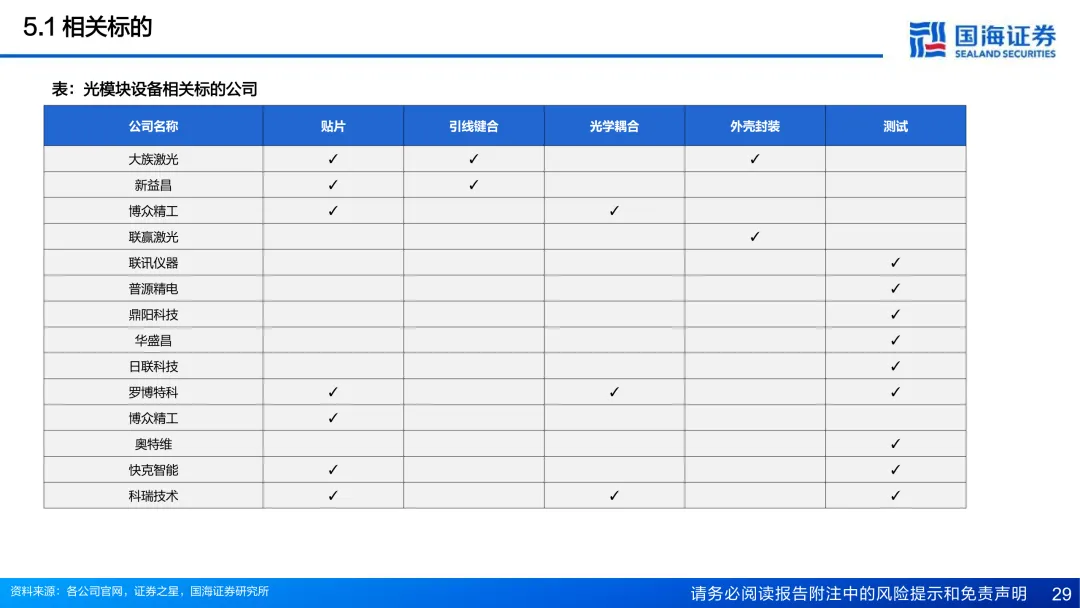Select the company name 快克智能
Viewport: 1080px width, 608px height.
click(153, 470)
